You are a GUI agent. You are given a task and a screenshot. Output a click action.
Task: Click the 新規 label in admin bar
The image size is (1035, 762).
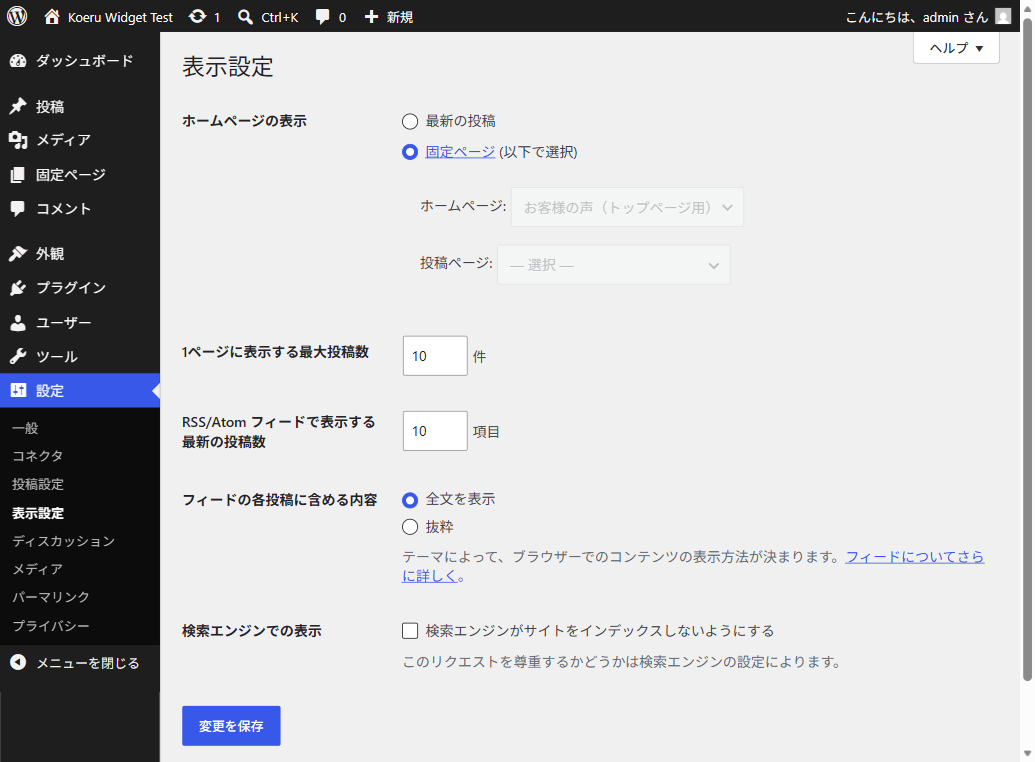(x=400, y=17)
